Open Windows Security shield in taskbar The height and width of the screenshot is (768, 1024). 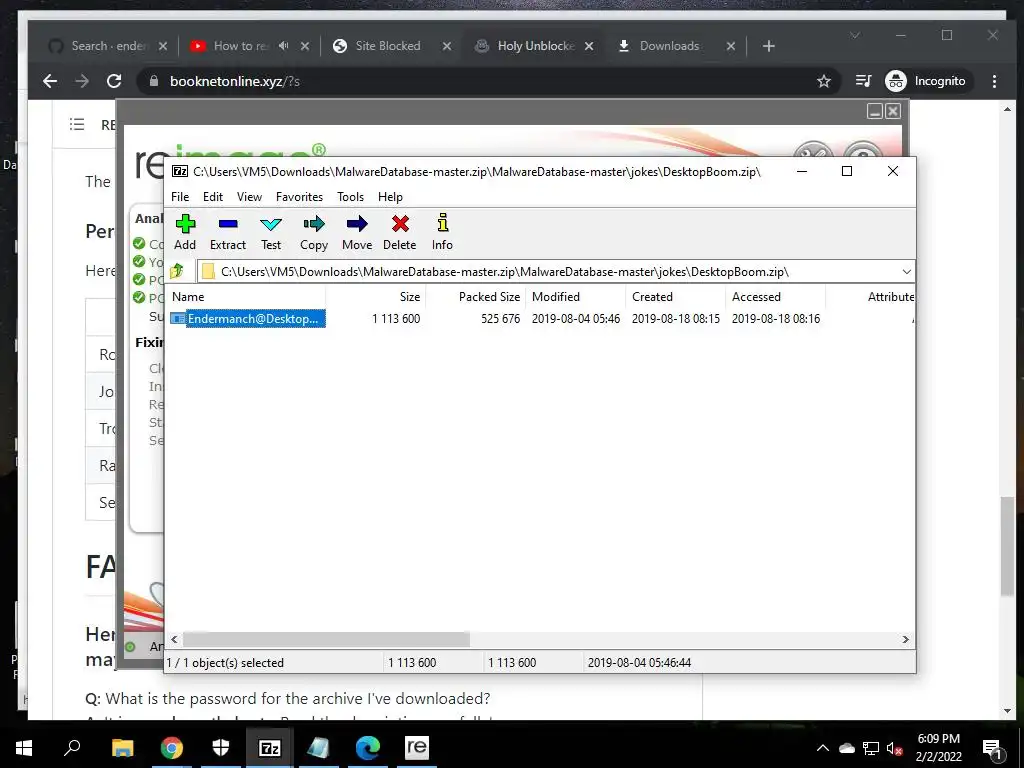[221, 748]
